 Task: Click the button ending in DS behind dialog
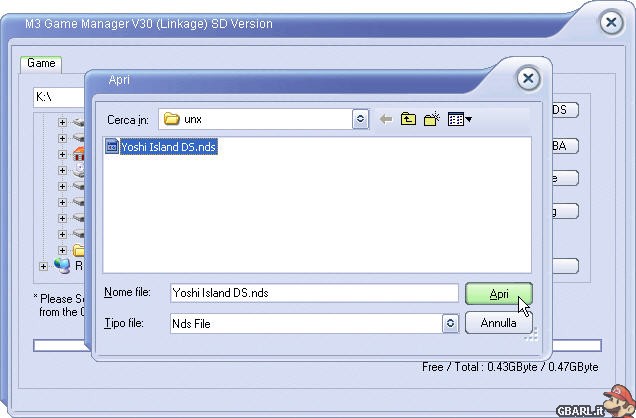click(565, 110)
